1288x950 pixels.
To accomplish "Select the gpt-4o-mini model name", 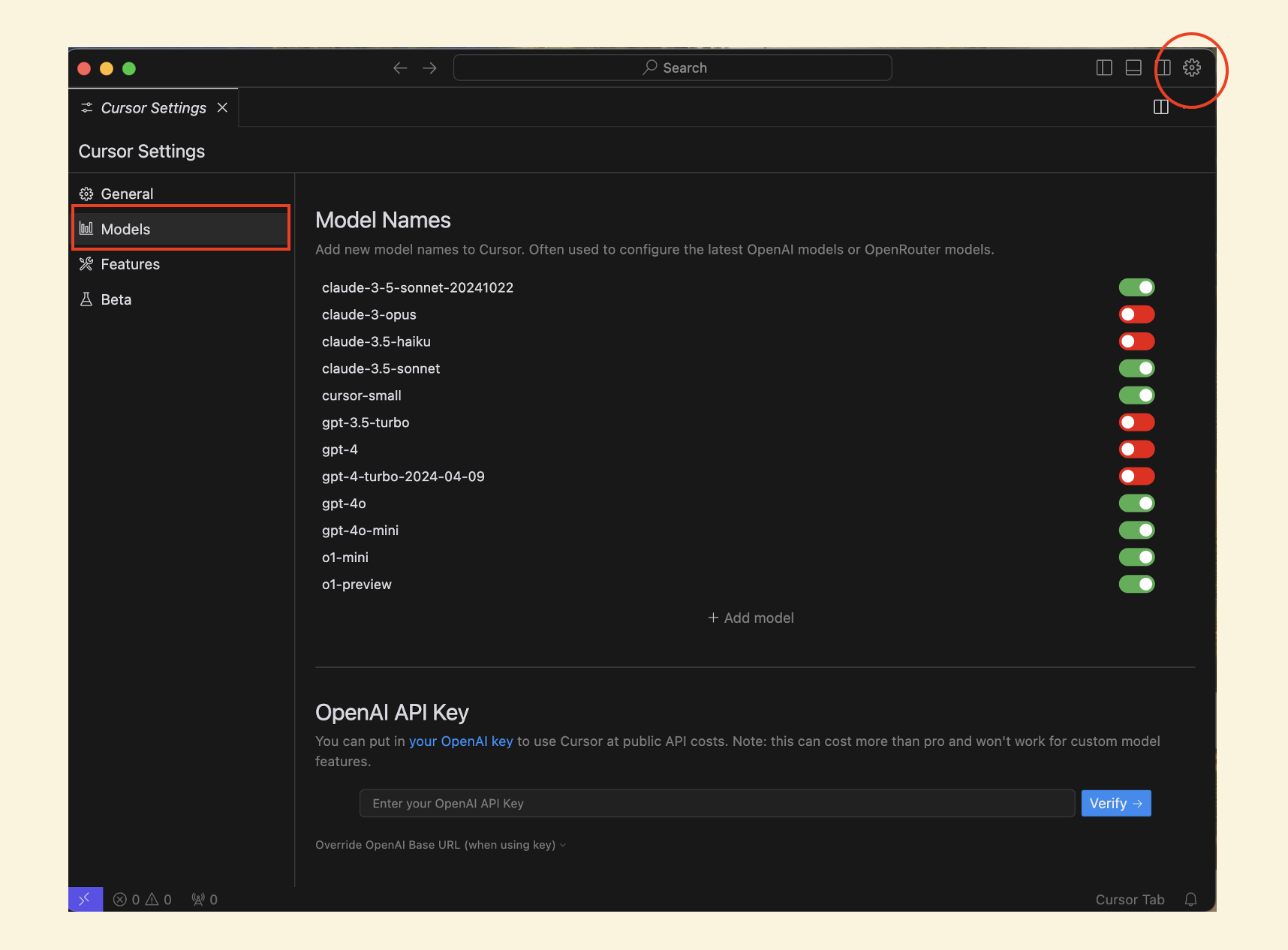I will (360, 531).
